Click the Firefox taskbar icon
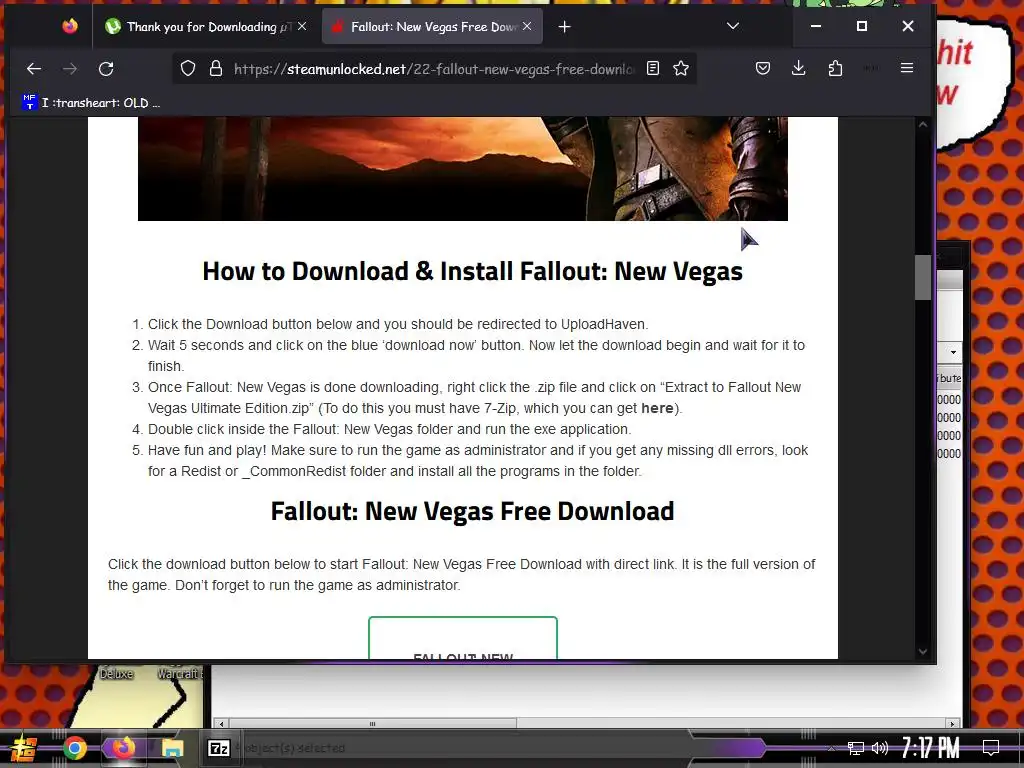Viewport: 1024px width, 768px height. click(123, 748)
